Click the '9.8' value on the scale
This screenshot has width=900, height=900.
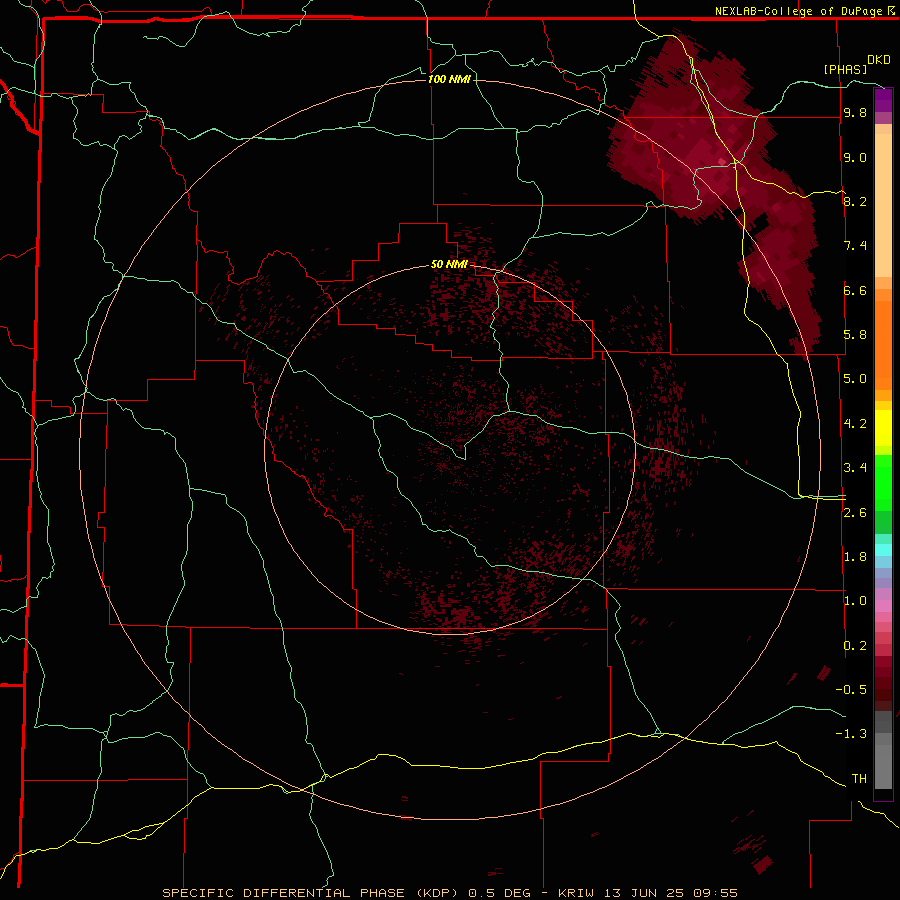(x=855, y=113)
